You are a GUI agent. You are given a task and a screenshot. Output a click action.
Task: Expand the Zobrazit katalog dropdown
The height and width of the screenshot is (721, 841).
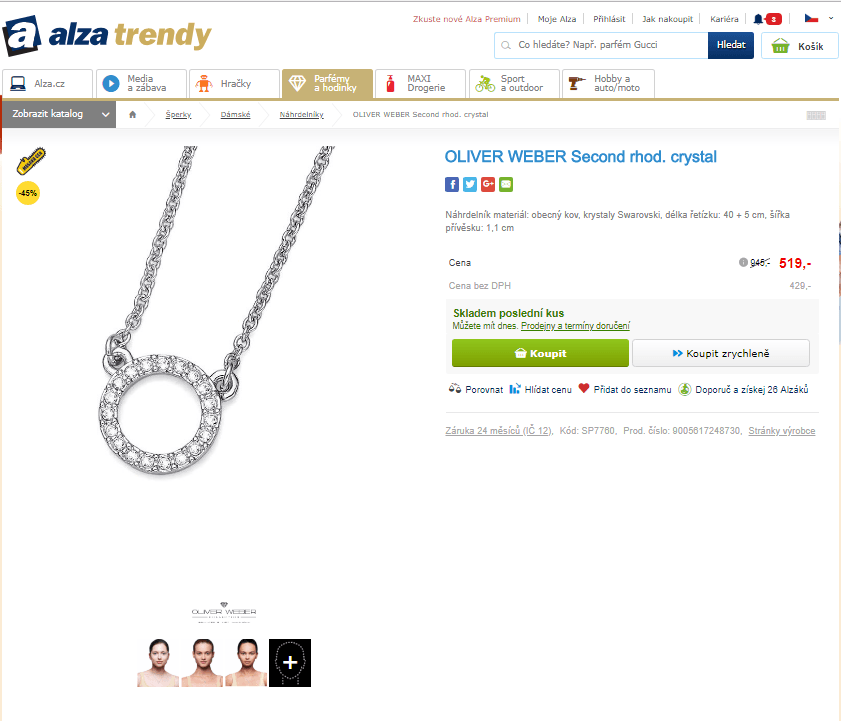coord(58,114)
